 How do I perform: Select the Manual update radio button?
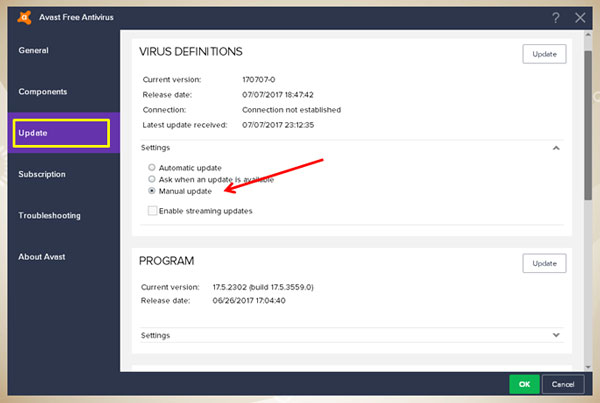152,191
